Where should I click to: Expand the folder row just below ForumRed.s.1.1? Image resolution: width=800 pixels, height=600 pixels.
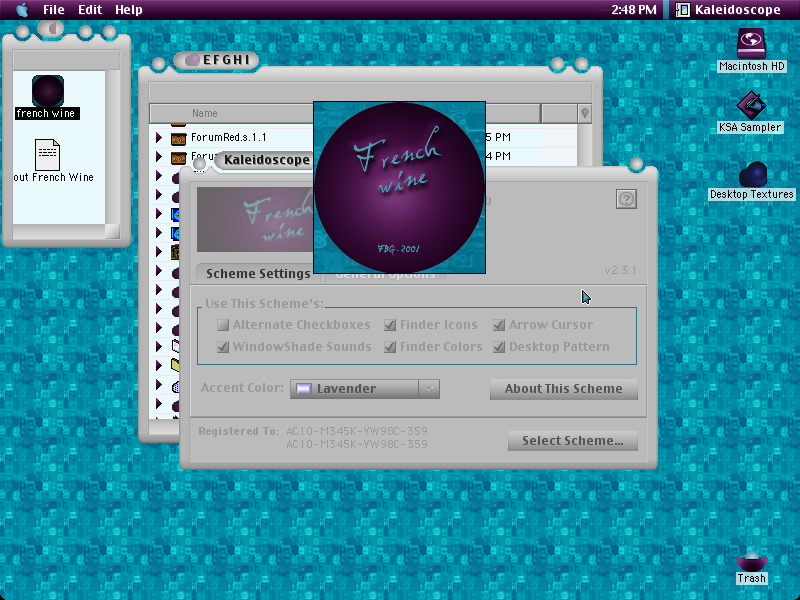(159, 157)
